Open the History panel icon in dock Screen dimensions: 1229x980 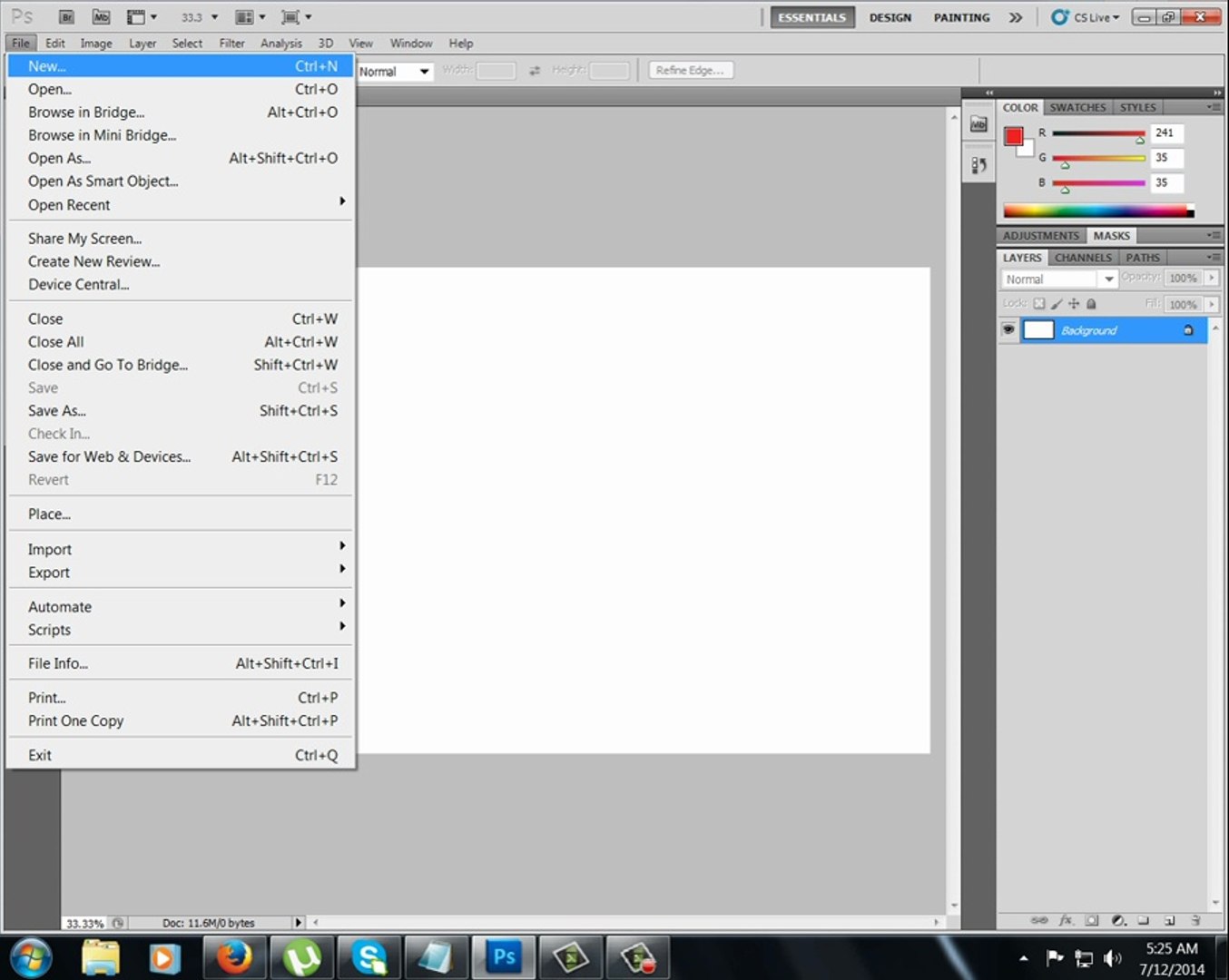tap(978, 165)
